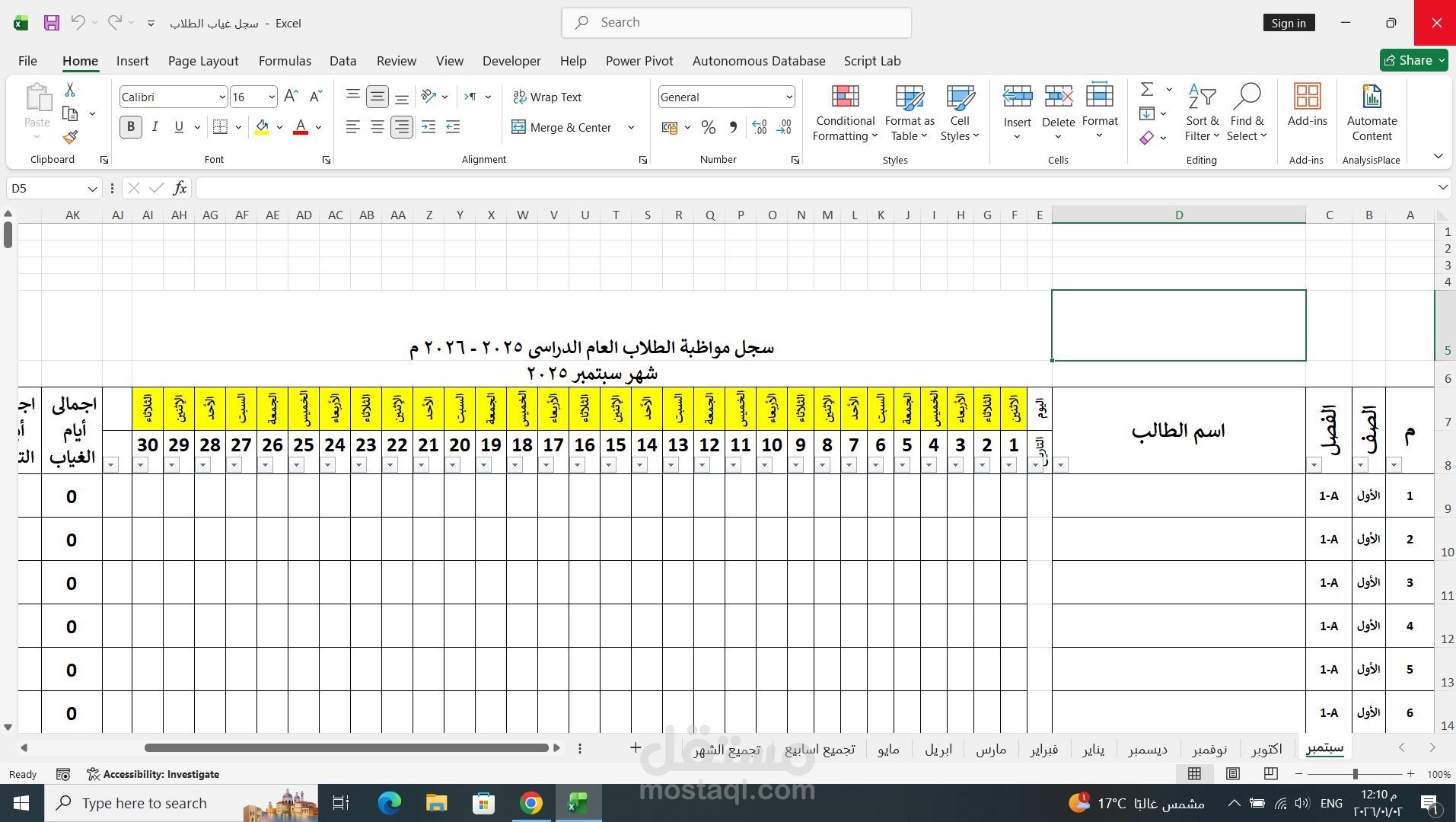
Task: Toggle Center horizontal alignment
Action: (377, 127)
